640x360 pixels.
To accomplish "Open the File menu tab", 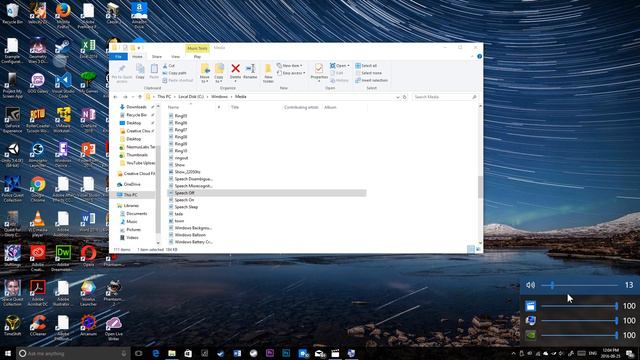I will tap(118, 56).
